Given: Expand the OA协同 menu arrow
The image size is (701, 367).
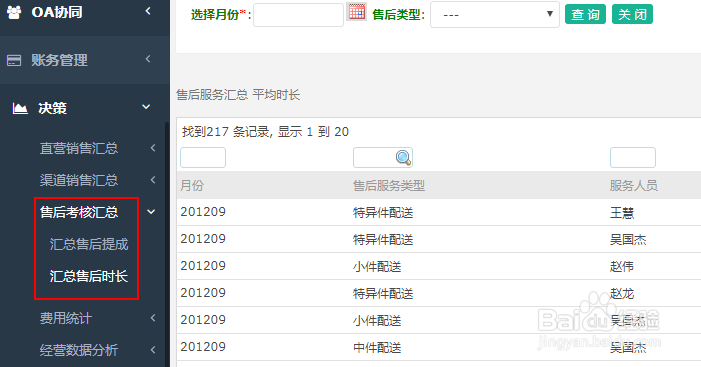Looking at the screenshot, I should pos(148,11).
